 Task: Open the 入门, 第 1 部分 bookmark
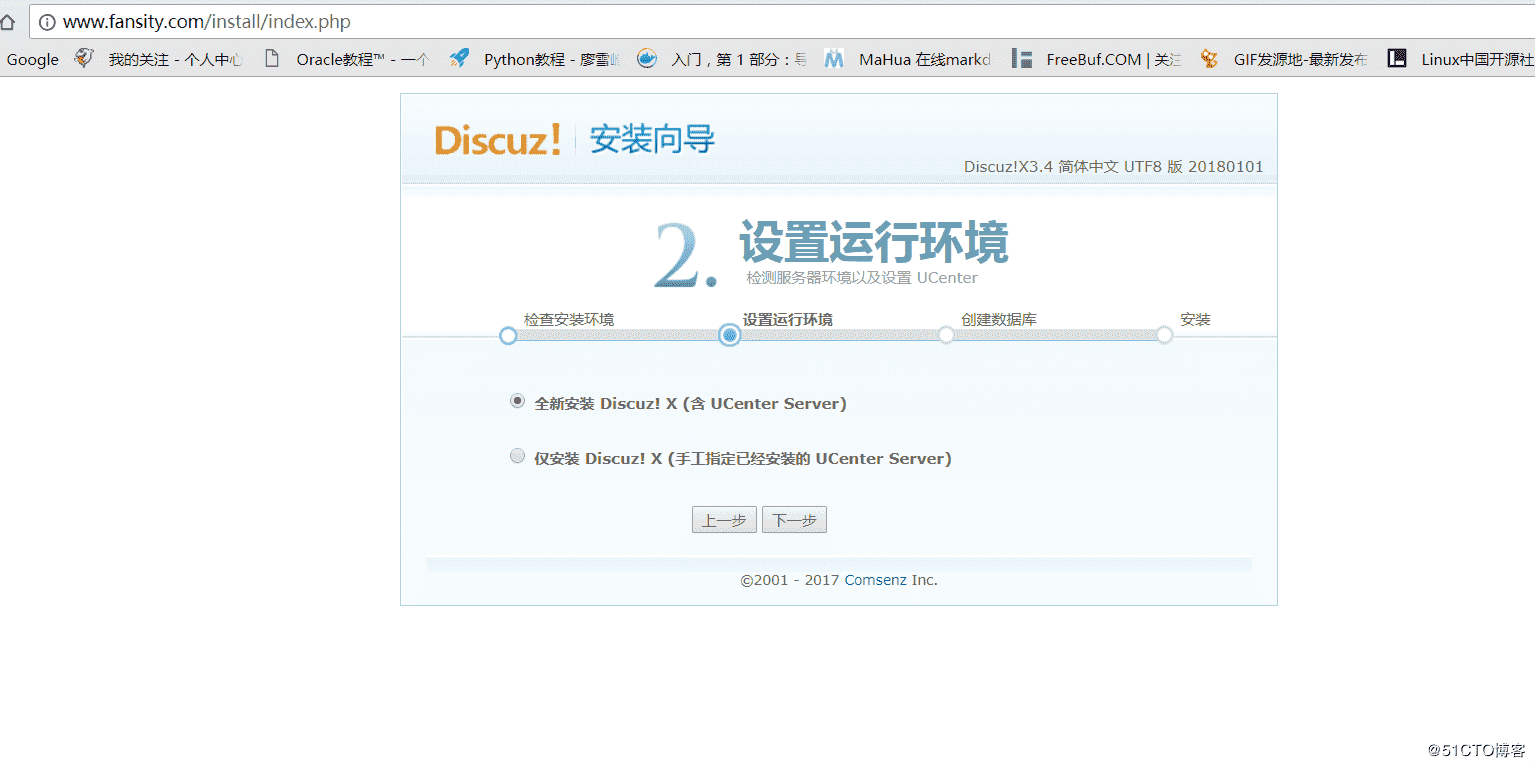point(739,60)
